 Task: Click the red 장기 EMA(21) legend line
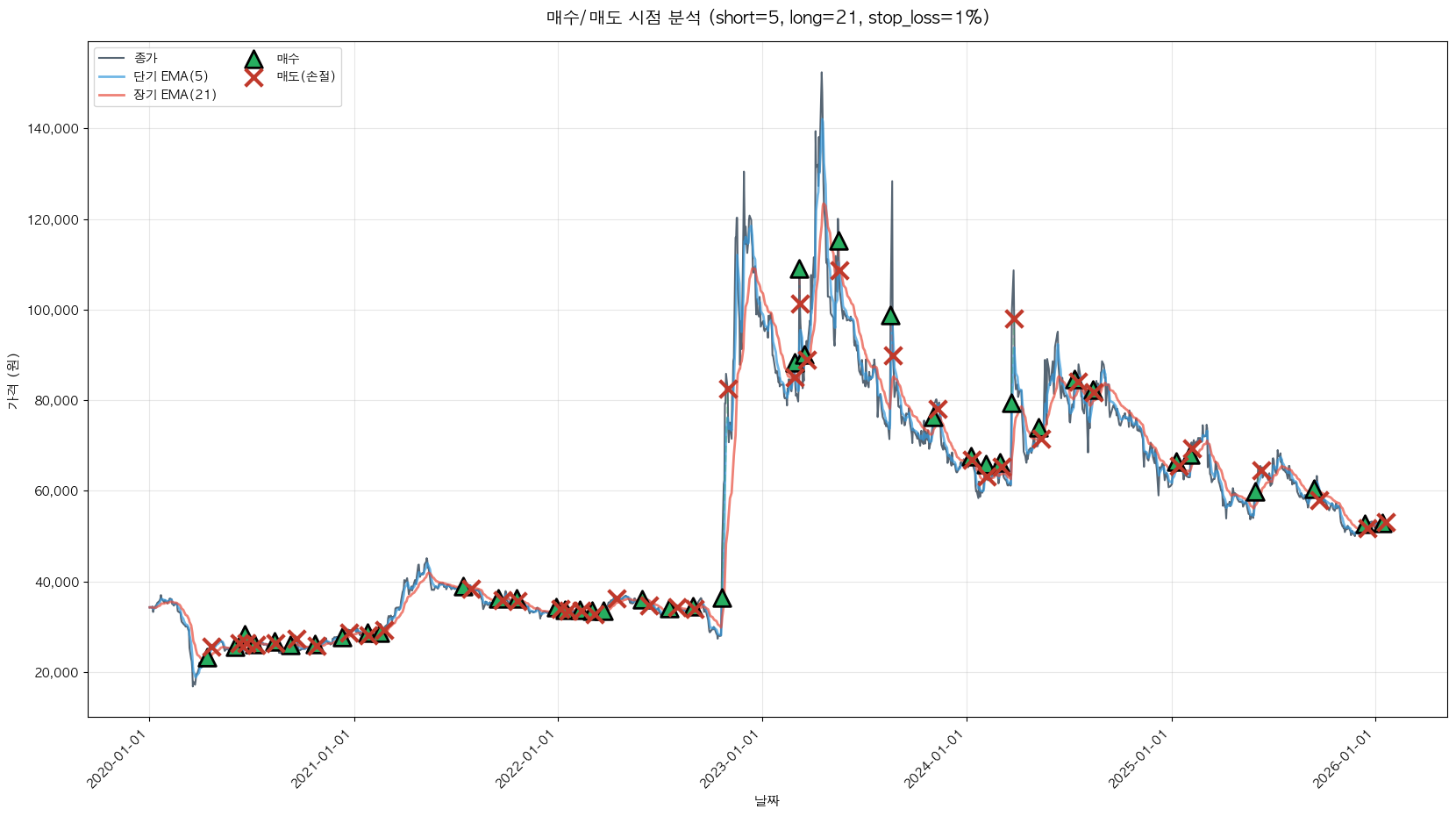point(111,95)
